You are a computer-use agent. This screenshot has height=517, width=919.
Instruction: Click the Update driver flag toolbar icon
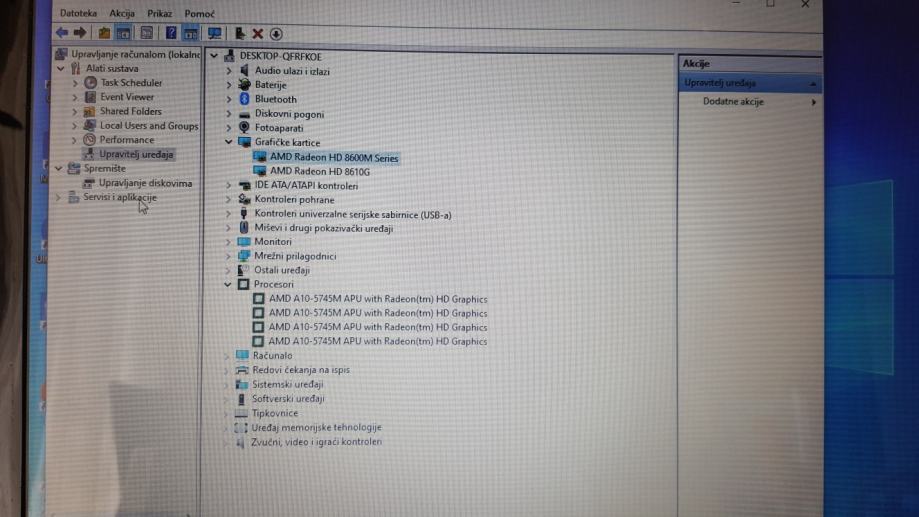tap(239, 33)
